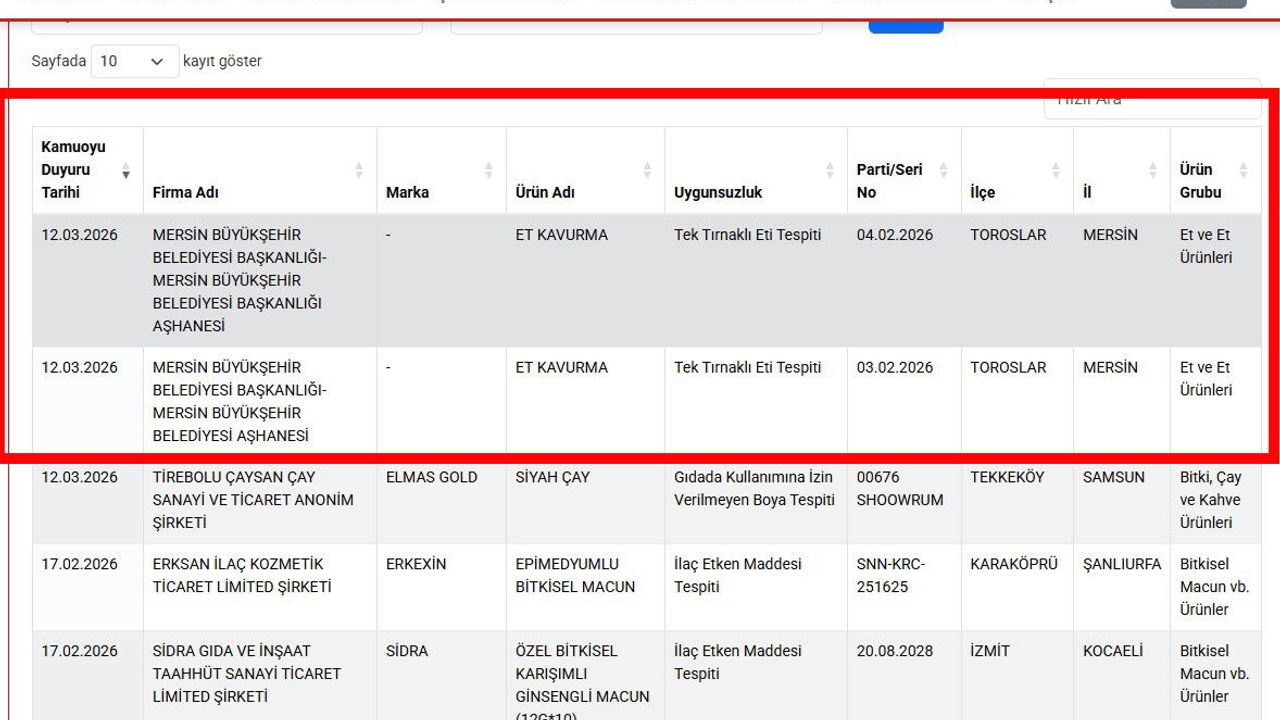Sort by Ürün Adı using arrows icon
Screen dimensions: 1280x720
click(x=647, y=171)
